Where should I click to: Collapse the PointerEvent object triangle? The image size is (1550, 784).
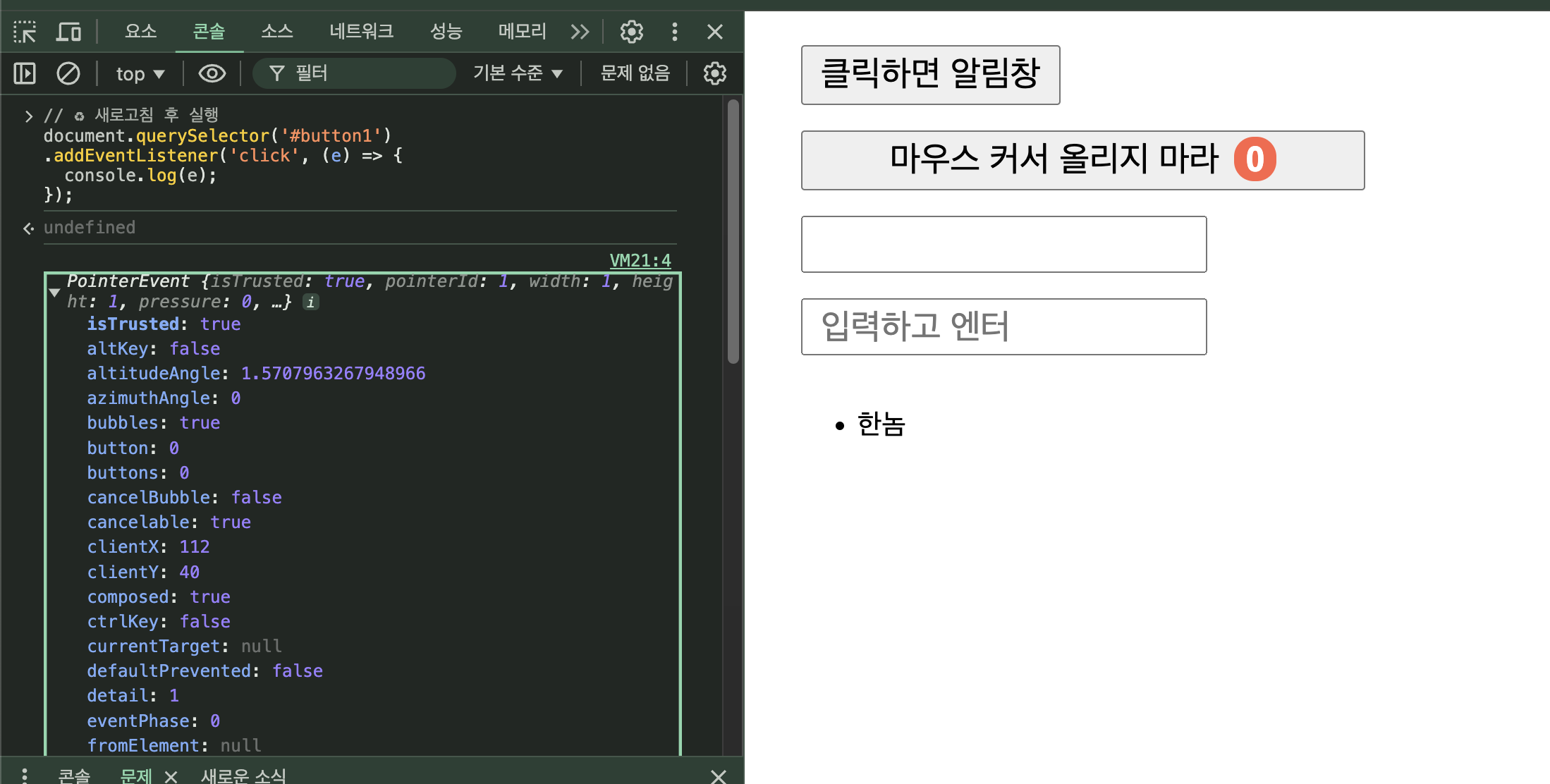(54, 292)
